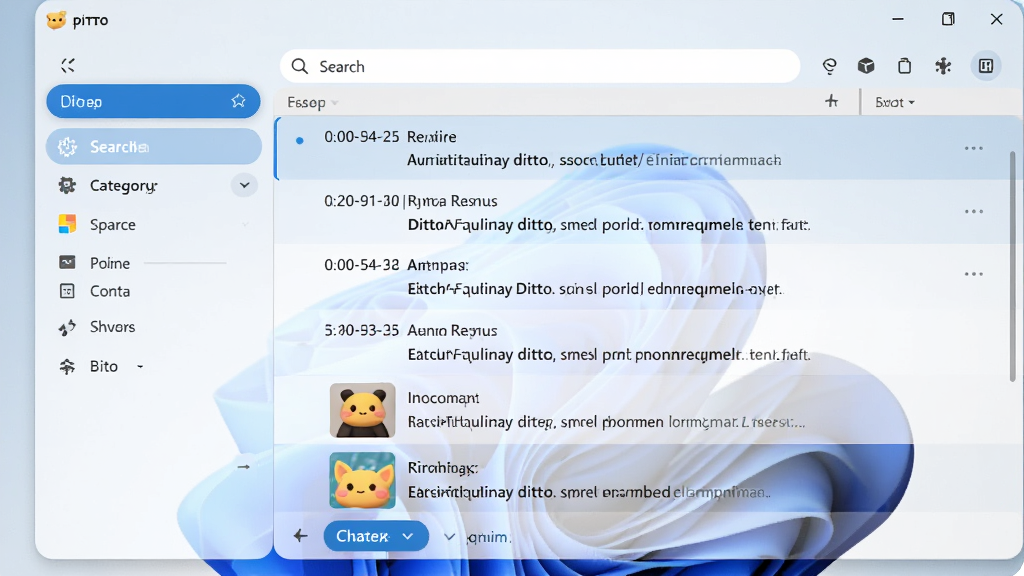
Task: Click into the Search input field
Action: pyautogui.click(x=540, y=66)
